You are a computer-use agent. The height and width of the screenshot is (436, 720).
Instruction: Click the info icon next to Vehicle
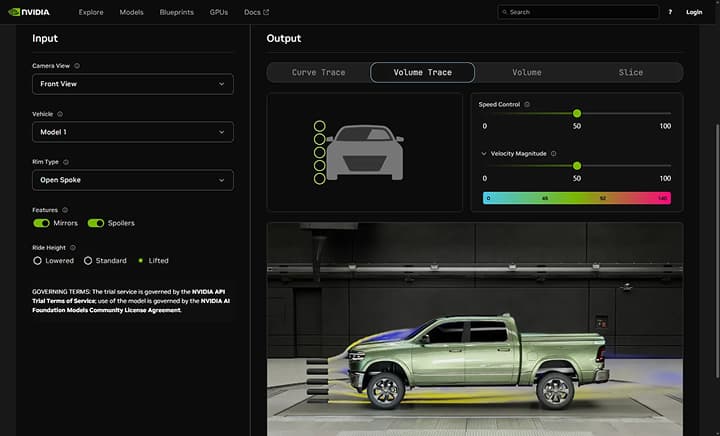[62, 114]
